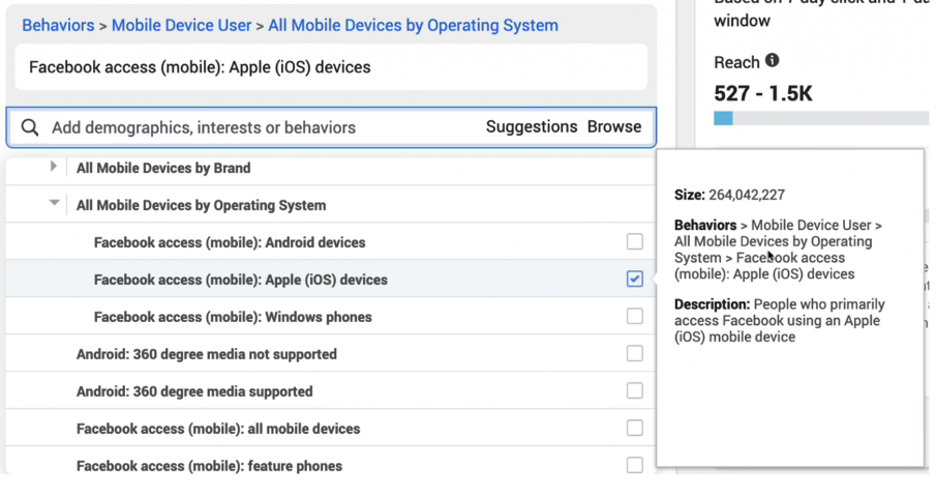Click the blue reach estimate bar
936x496 pixels.
(x=723, y=118)
